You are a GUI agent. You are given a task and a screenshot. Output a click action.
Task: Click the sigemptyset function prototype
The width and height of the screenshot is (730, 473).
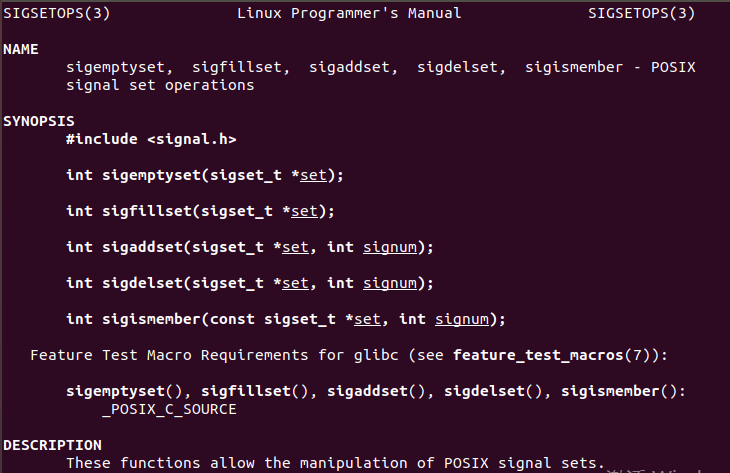[x=205, y=176]
